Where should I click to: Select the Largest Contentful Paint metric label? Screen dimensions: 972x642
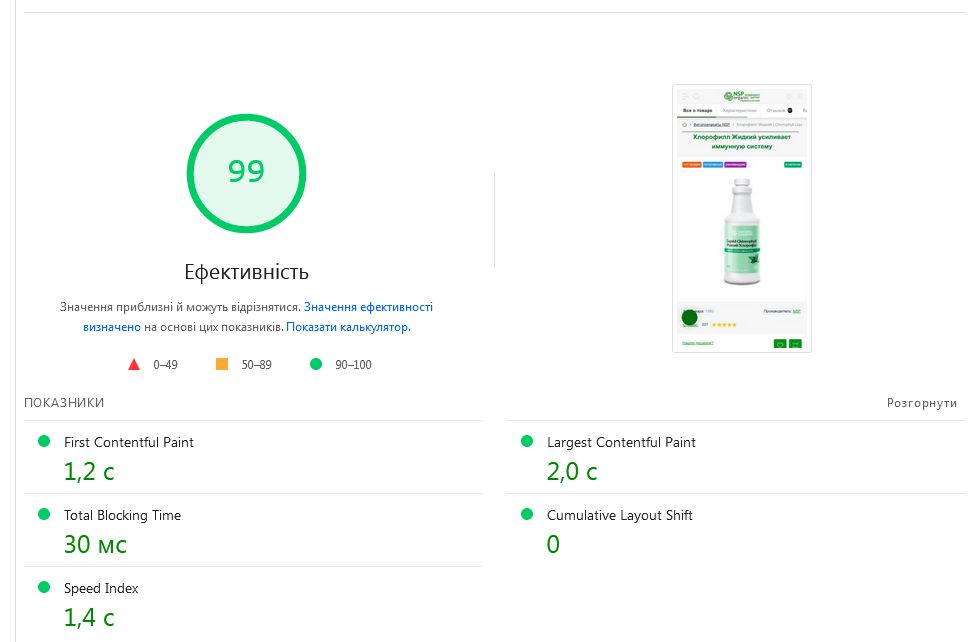pos(621,442)
